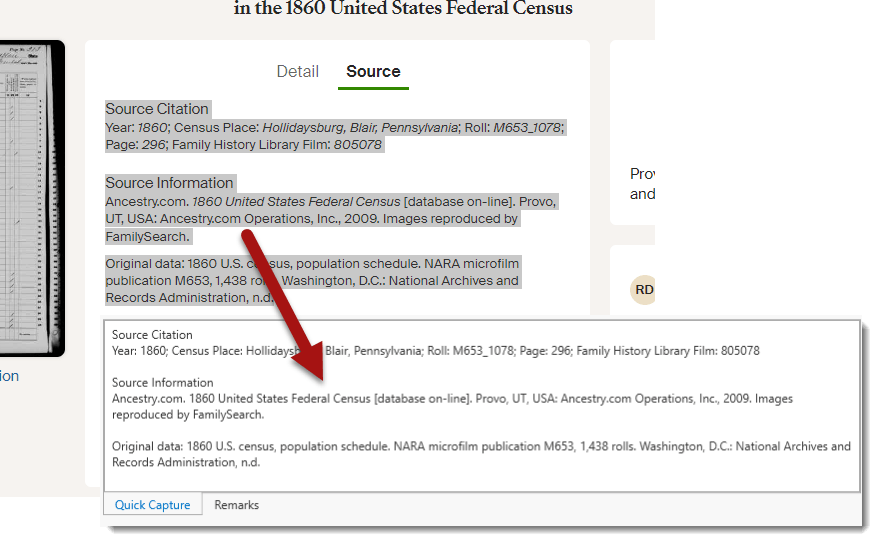Click the 'FamilySearch.' line on the webpage
870x554 pixels.
(148, 236)
